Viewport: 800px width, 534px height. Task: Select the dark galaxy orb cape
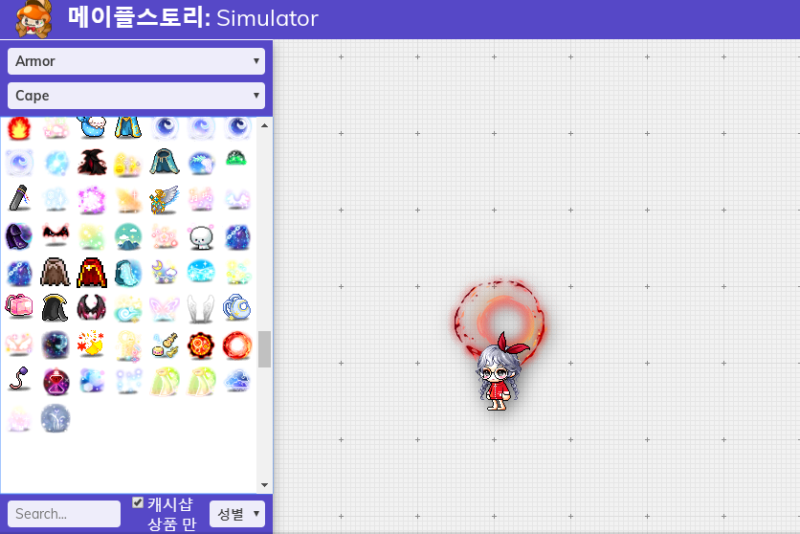(x=55, y=345)
